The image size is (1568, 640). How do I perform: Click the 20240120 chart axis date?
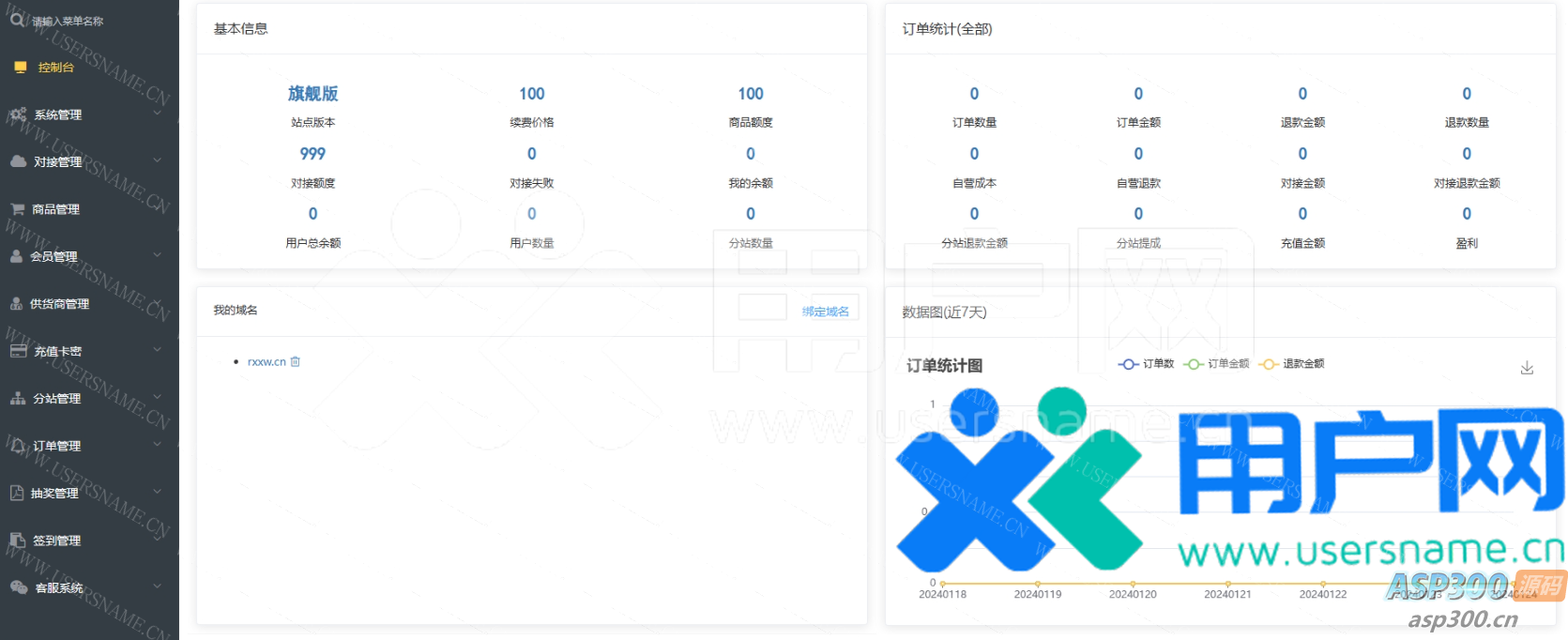coord(1133,594)
